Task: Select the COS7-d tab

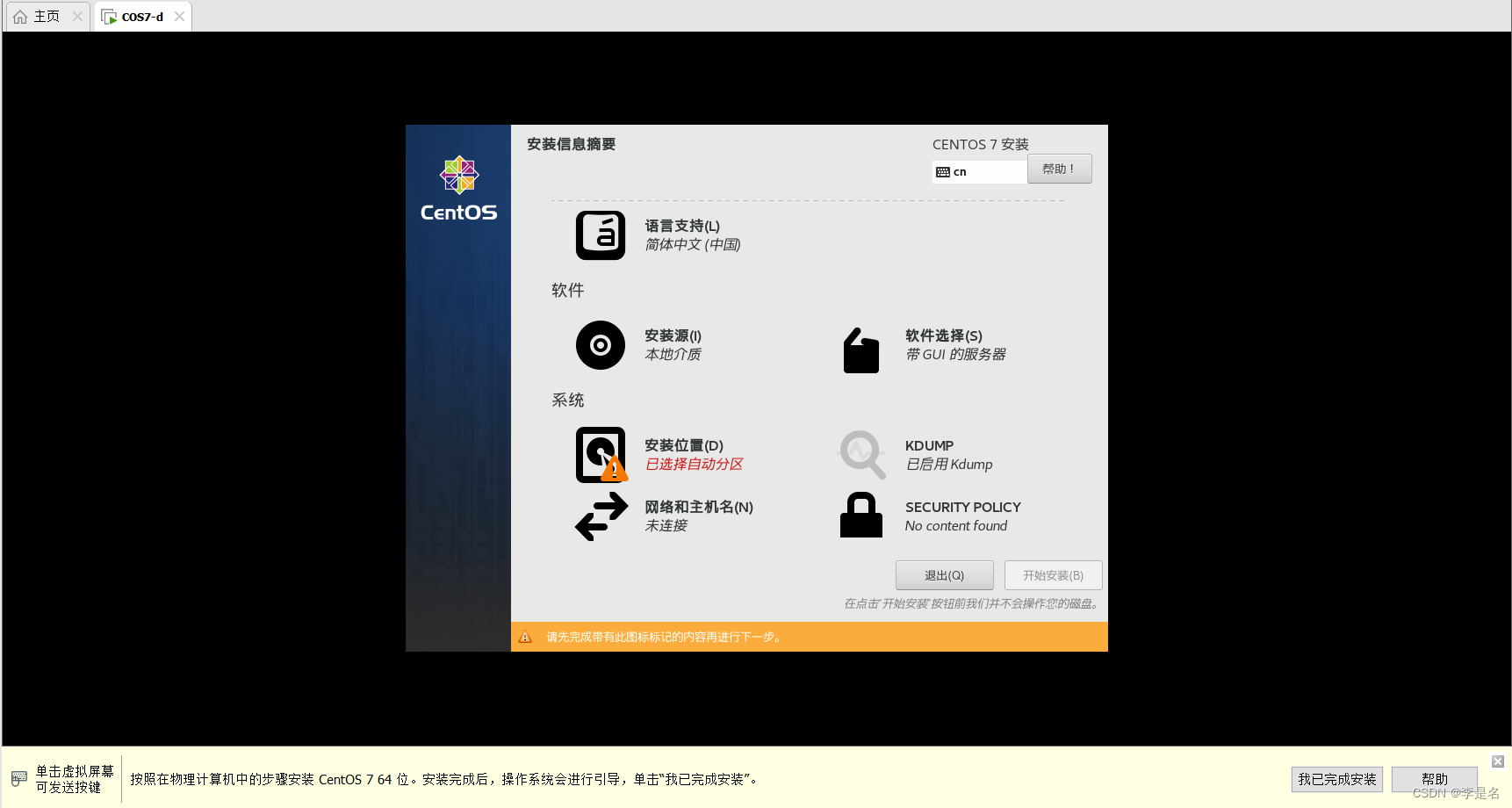Action: [x=142, y=17]
